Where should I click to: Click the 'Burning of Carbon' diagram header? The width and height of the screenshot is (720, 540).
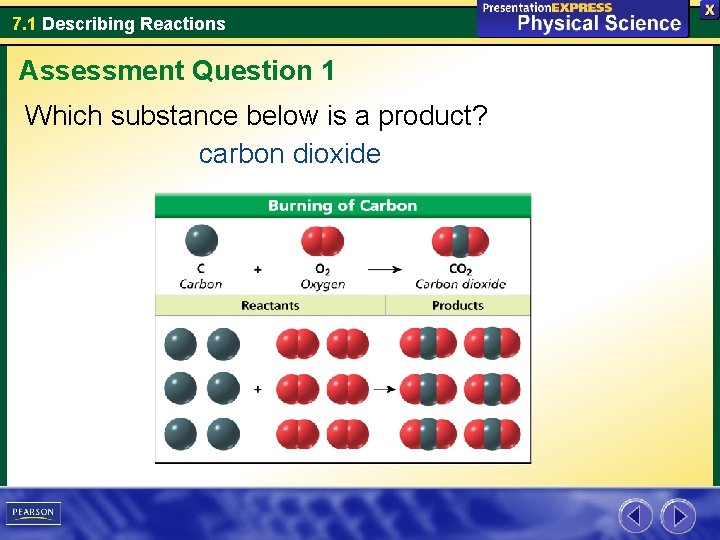(x=343, y=205)
